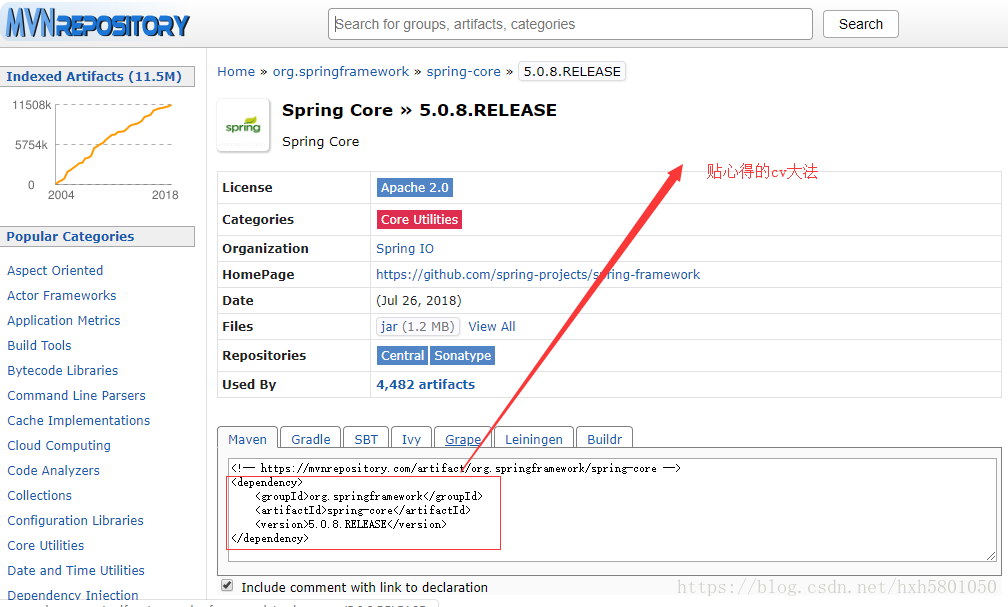1008x607 pixels.
Task: Download the jar (1.2 MB) file
Action: tap(418, 327)
